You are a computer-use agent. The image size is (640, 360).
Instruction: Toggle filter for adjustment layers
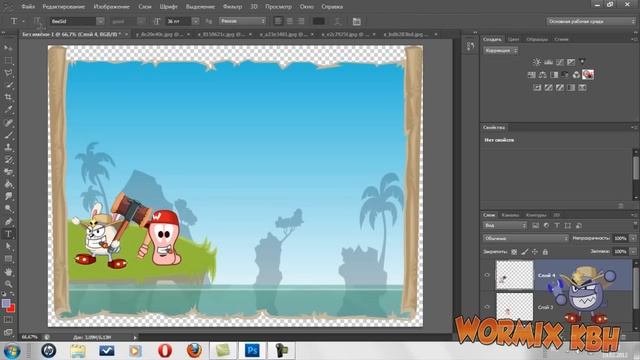coord(546,225)
